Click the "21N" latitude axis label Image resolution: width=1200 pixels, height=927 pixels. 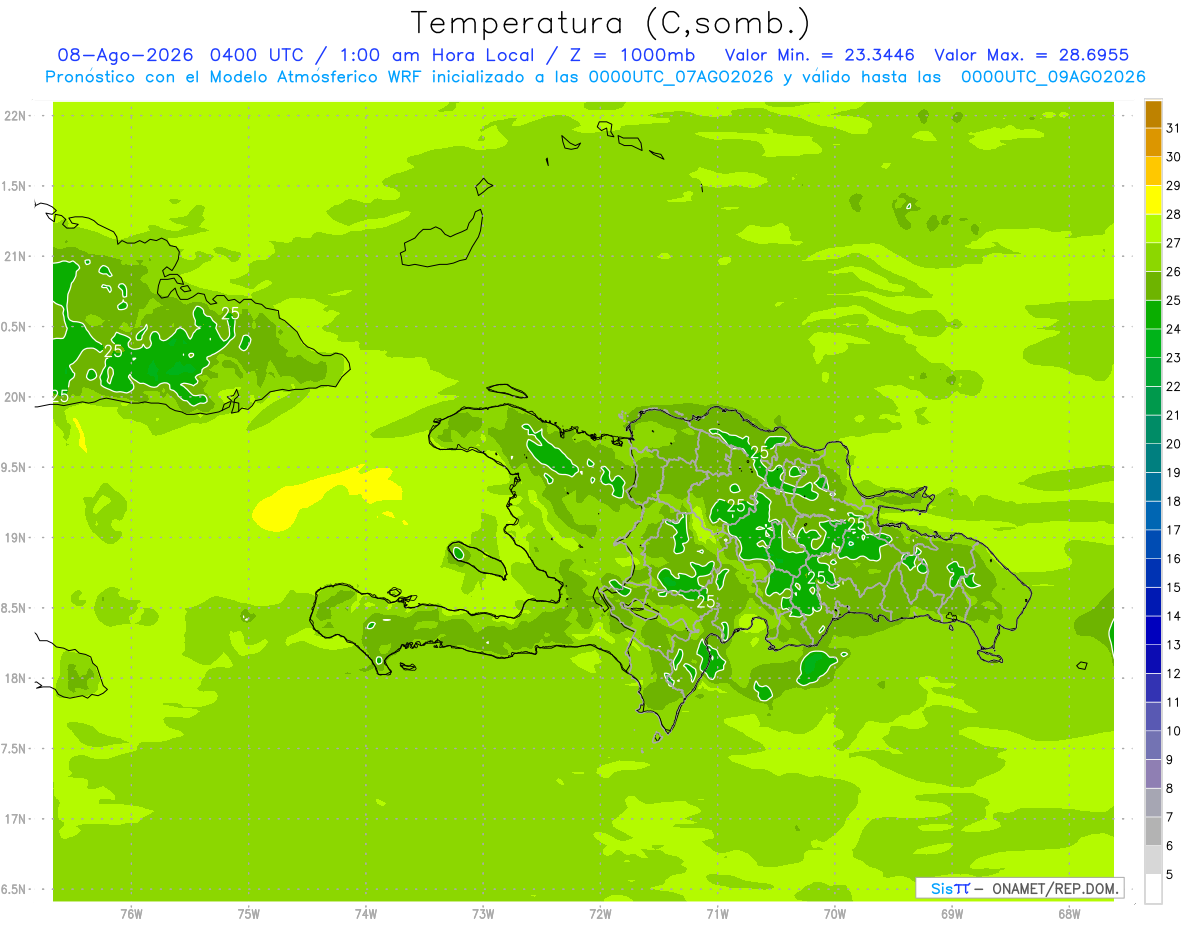17,256
